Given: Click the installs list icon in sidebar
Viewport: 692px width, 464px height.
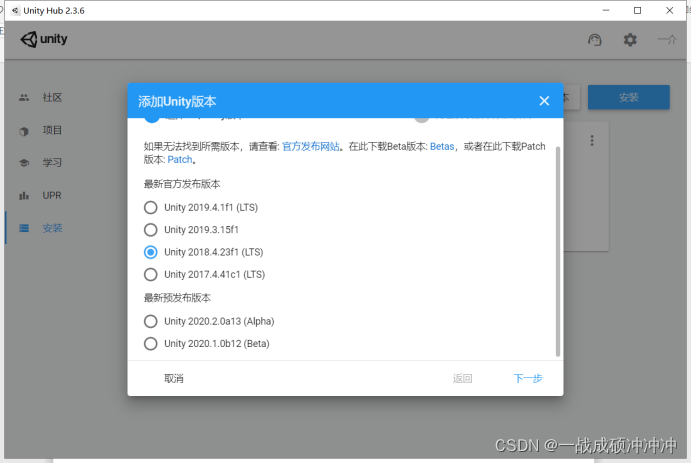Looking at the screenshot, I should 24,228.
